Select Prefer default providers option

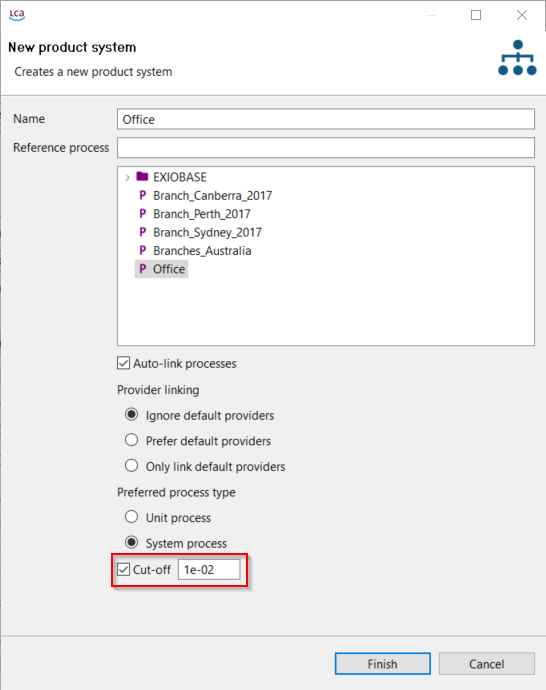132,440
